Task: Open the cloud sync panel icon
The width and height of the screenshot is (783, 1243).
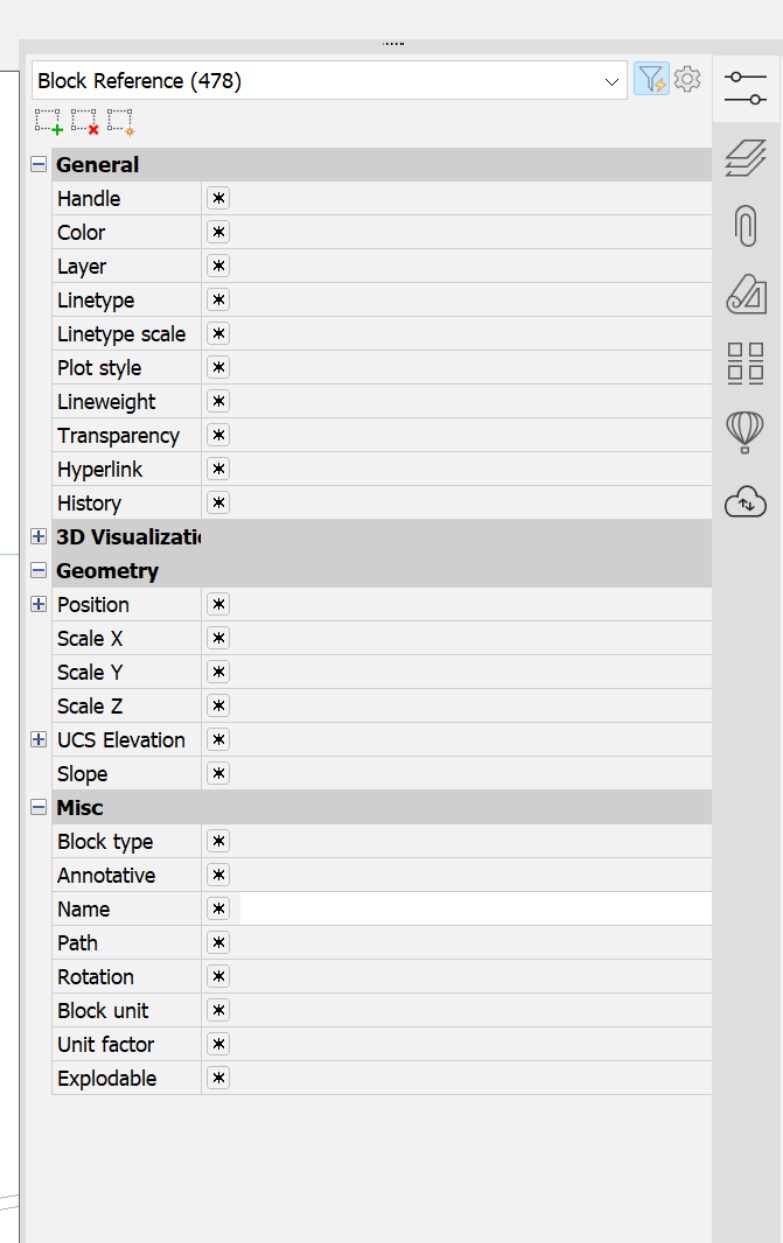Action: [x=745, y=501]
